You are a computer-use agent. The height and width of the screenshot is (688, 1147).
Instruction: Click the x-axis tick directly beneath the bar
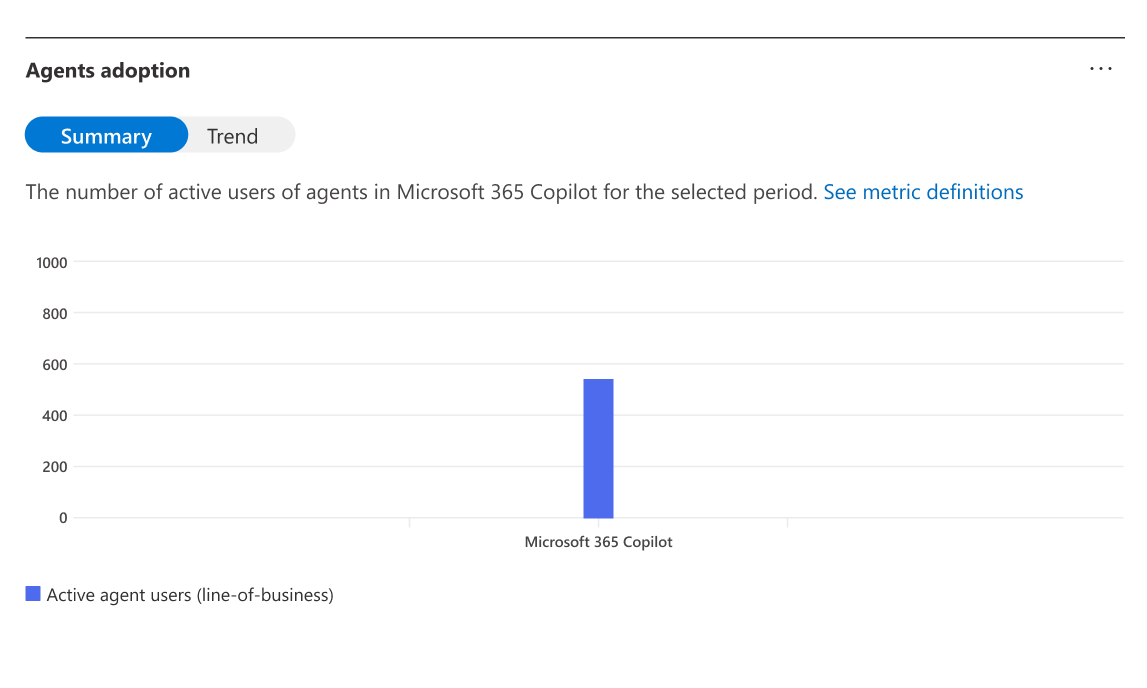pyautogui.click(x=598, y=522)
